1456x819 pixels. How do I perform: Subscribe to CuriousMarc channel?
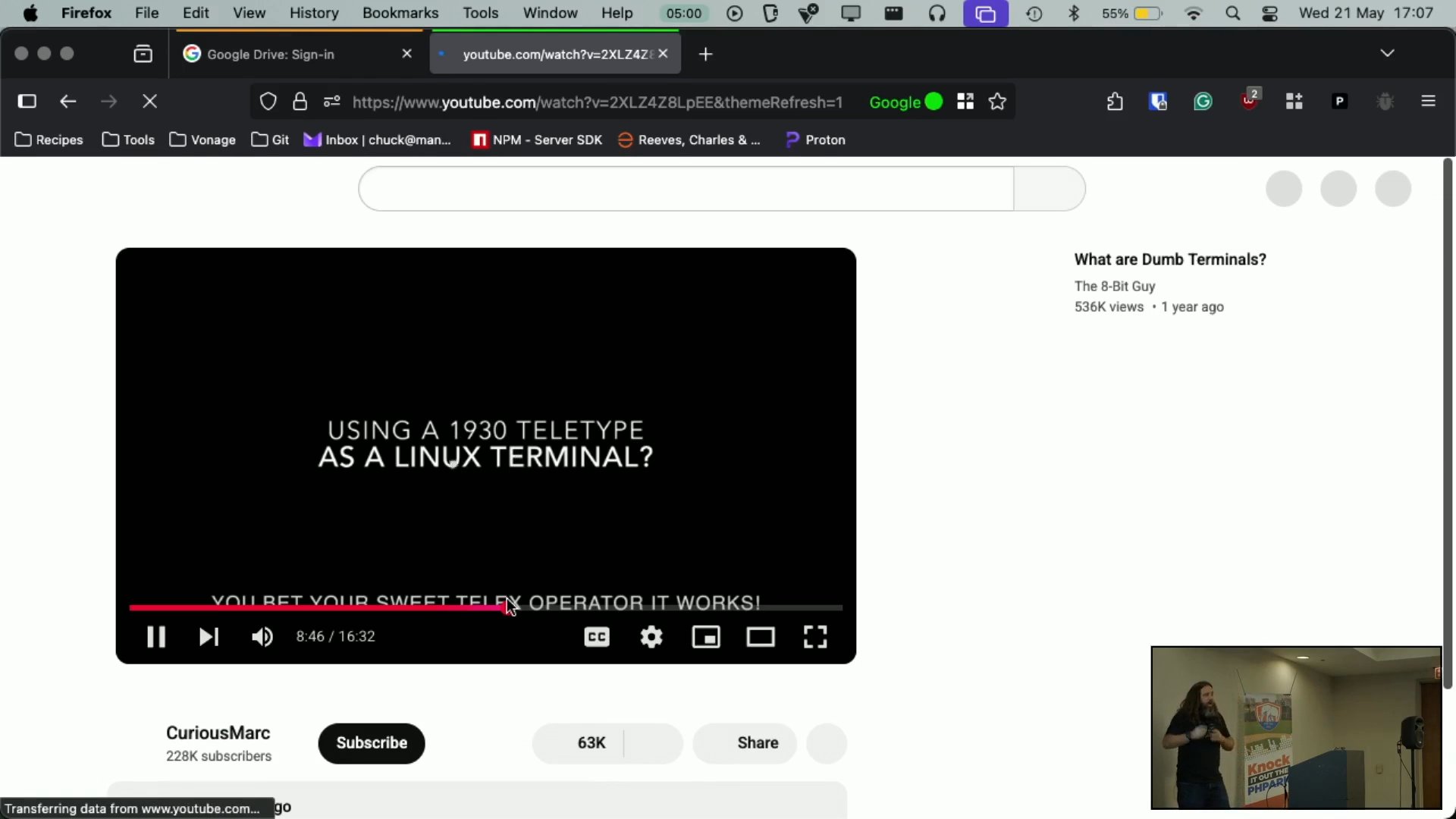372,743
